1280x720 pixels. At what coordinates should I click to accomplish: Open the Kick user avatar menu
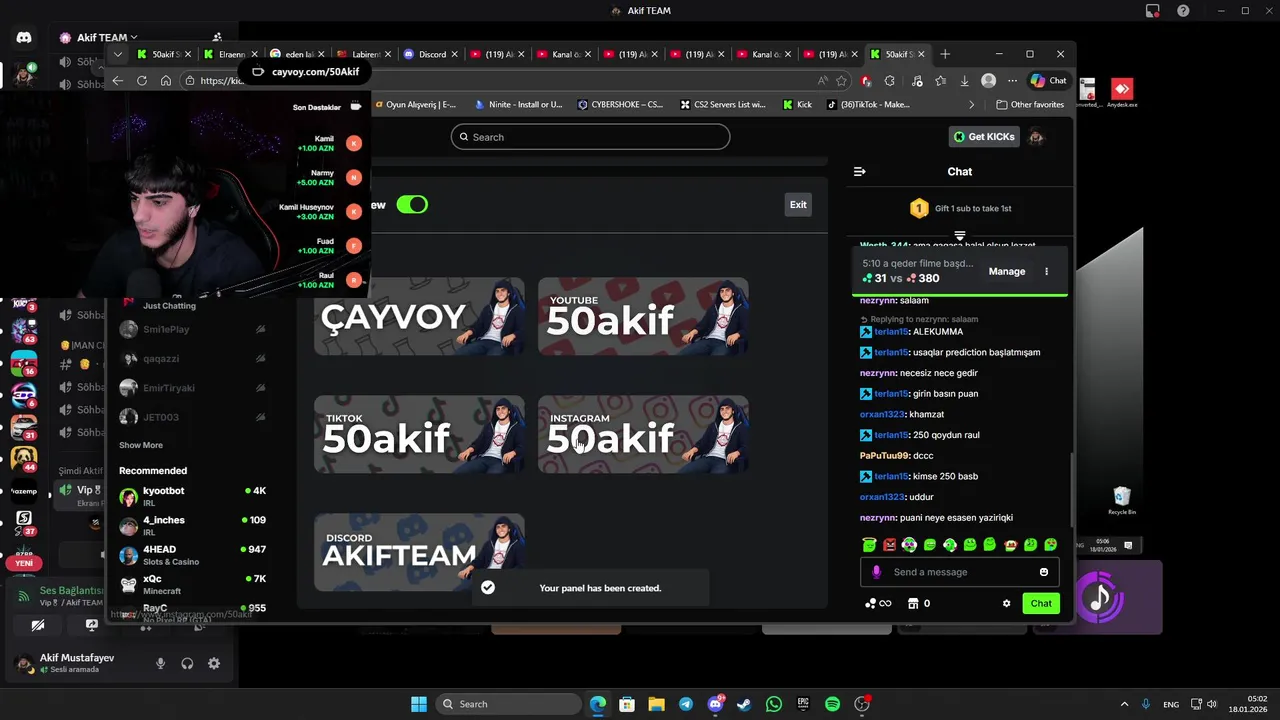point(1036,137)
